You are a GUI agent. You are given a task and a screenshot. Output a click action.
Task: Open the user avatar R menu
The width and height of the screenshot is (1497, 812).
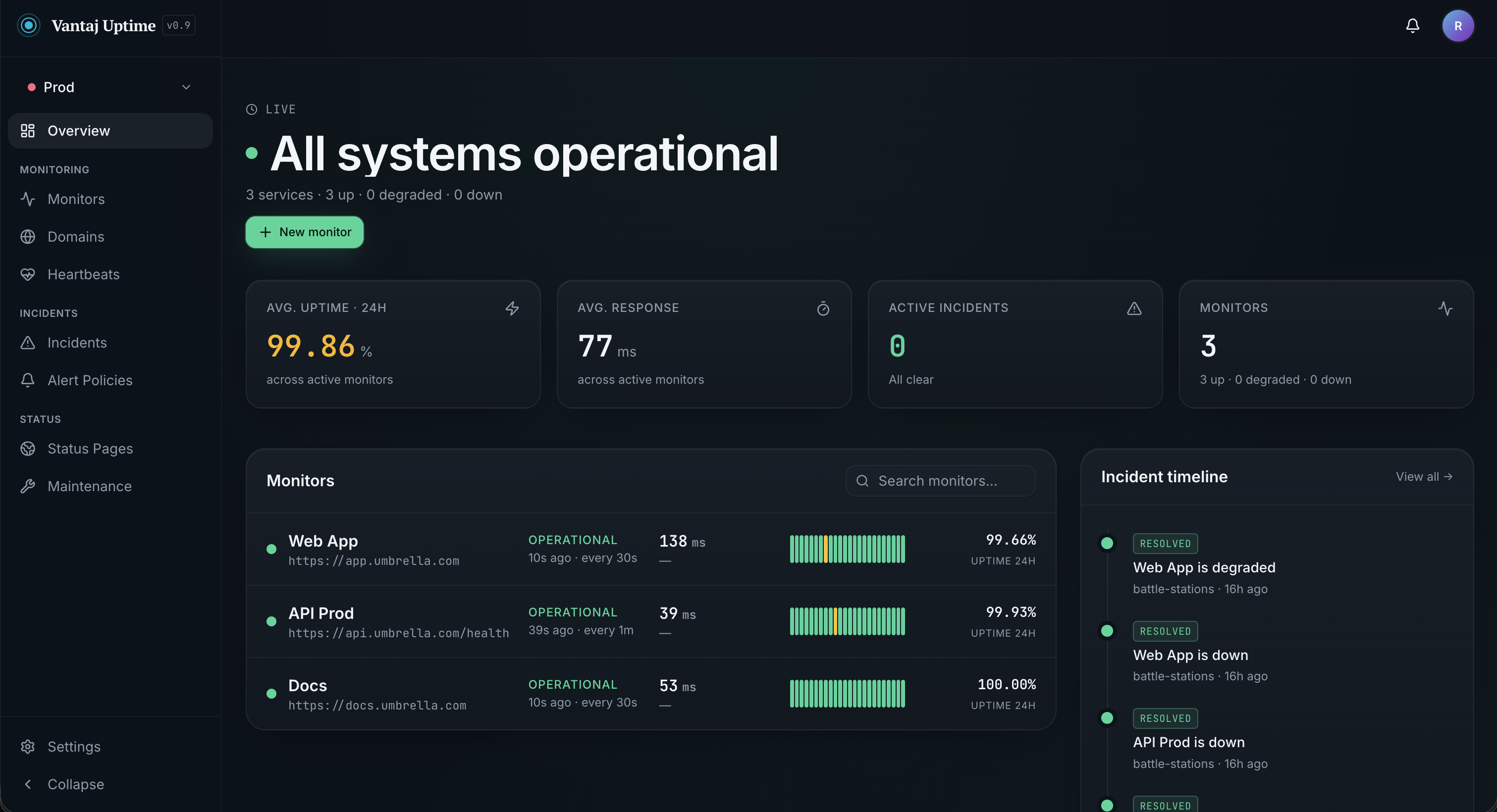click(x=1457, y=26)
